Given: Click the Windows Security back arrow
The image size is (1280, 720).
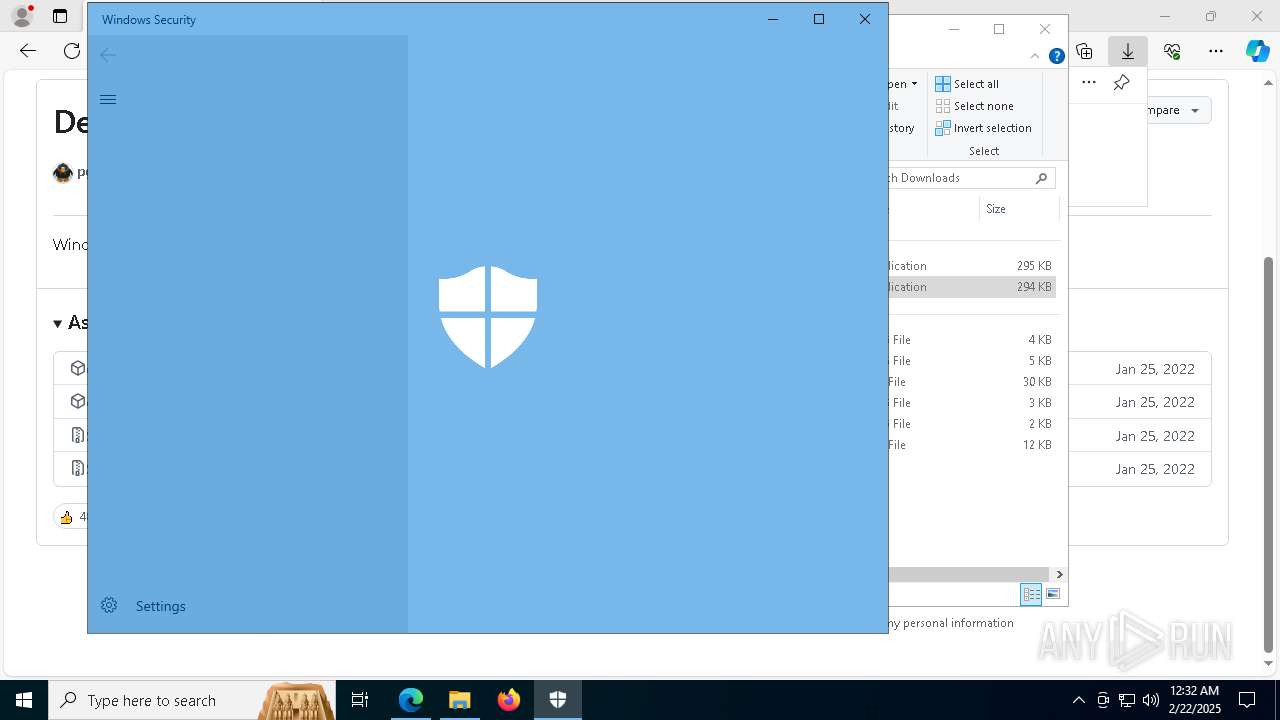Looking at the screenshot, I should point(108,55).
